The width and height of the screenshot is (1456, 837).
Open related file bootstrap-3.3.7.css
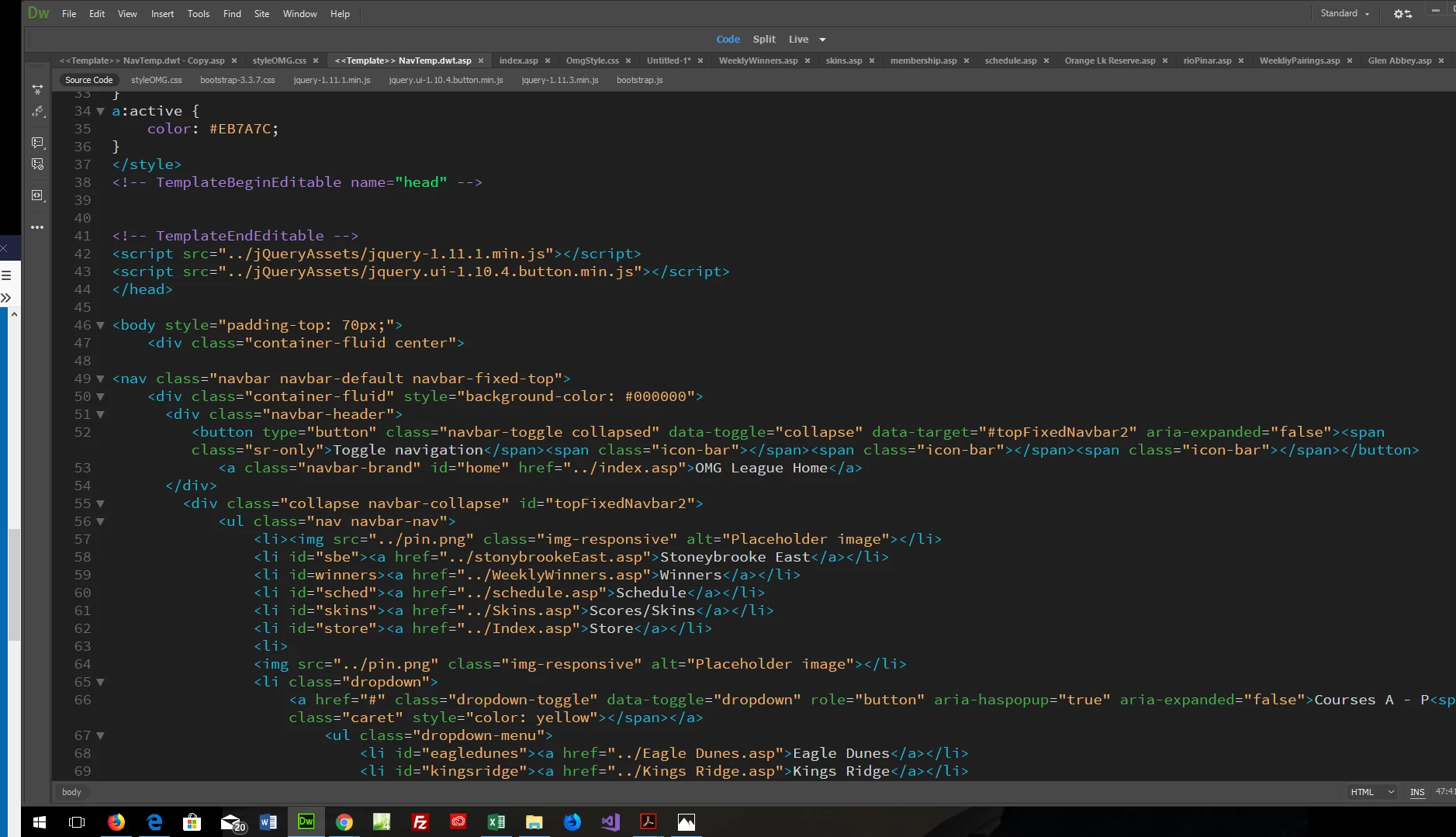coord(237,80)
